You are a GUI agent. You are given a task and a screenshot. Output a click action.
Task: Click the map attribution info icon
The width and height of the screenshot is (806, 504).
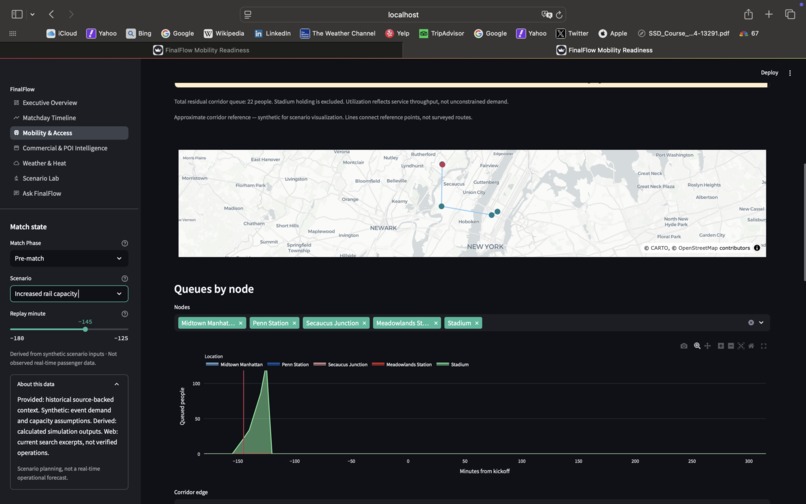[757, 248]
